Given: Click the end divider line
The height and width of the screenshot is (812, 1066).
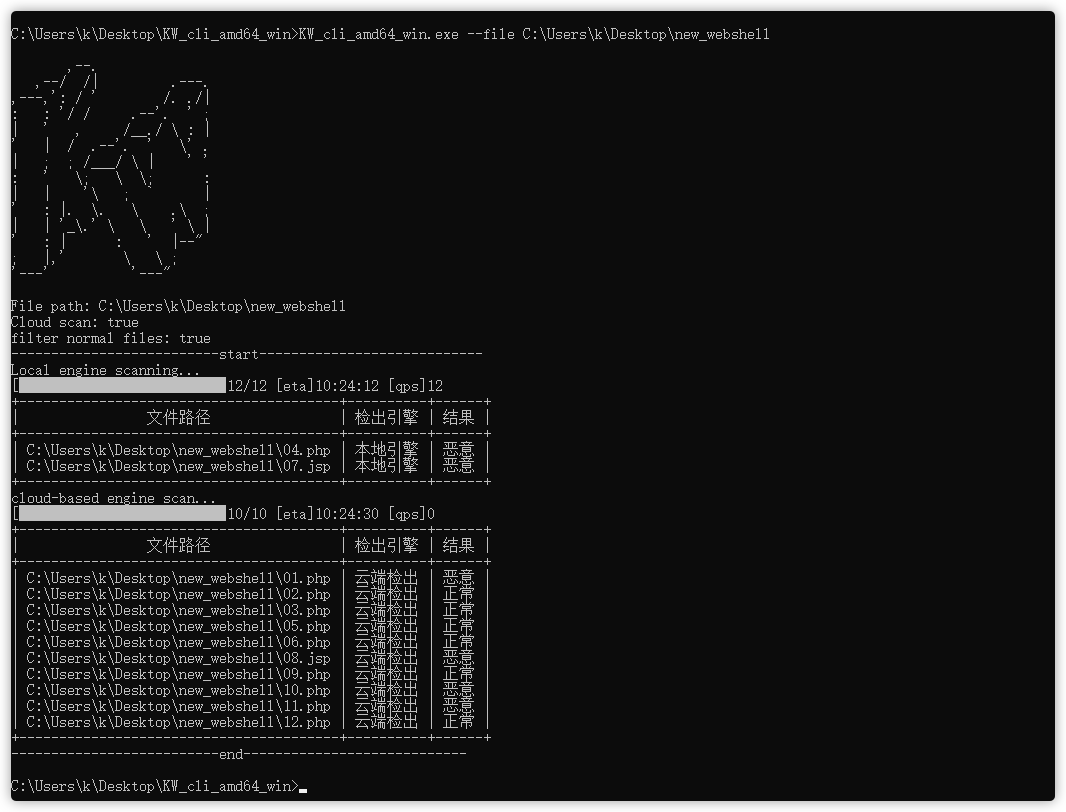Looking at the screenshot, I should tap(231, 754).
